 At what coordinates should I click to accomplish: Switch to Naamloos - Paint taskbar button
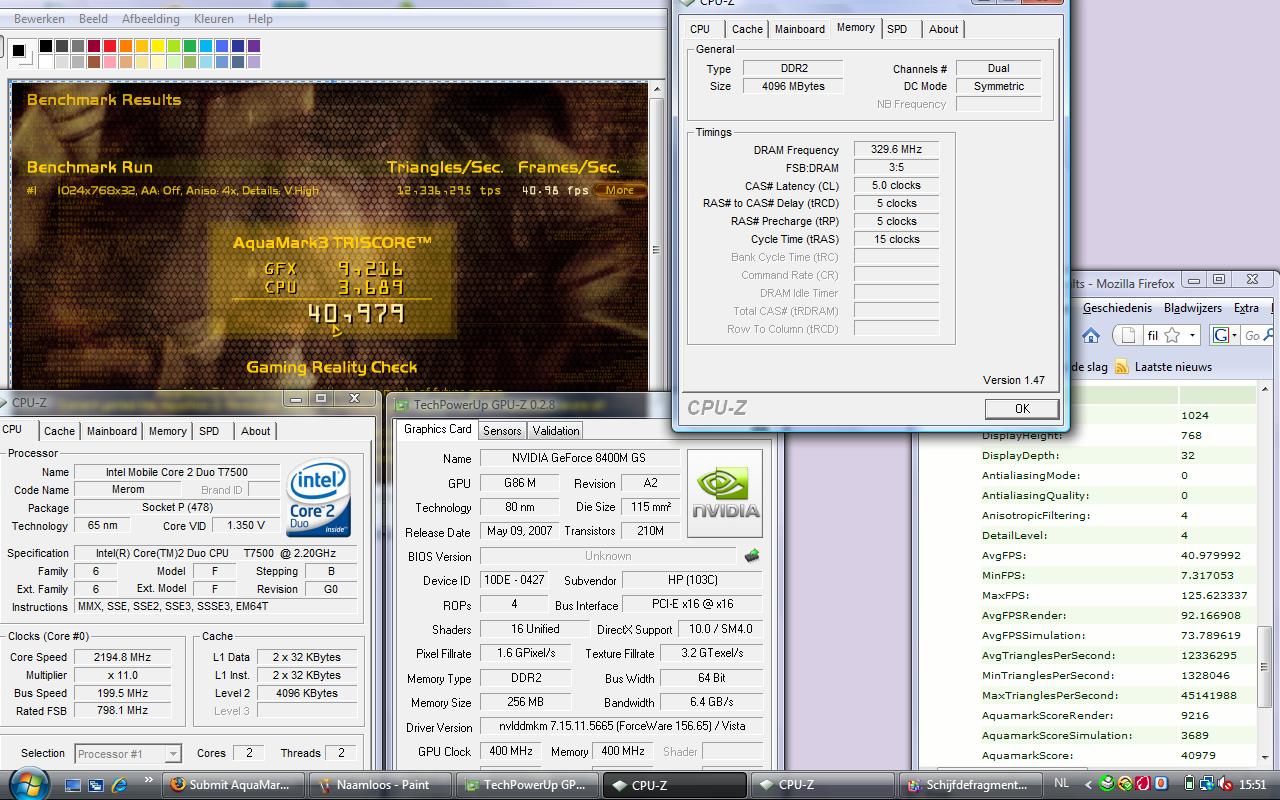(381, 785)
